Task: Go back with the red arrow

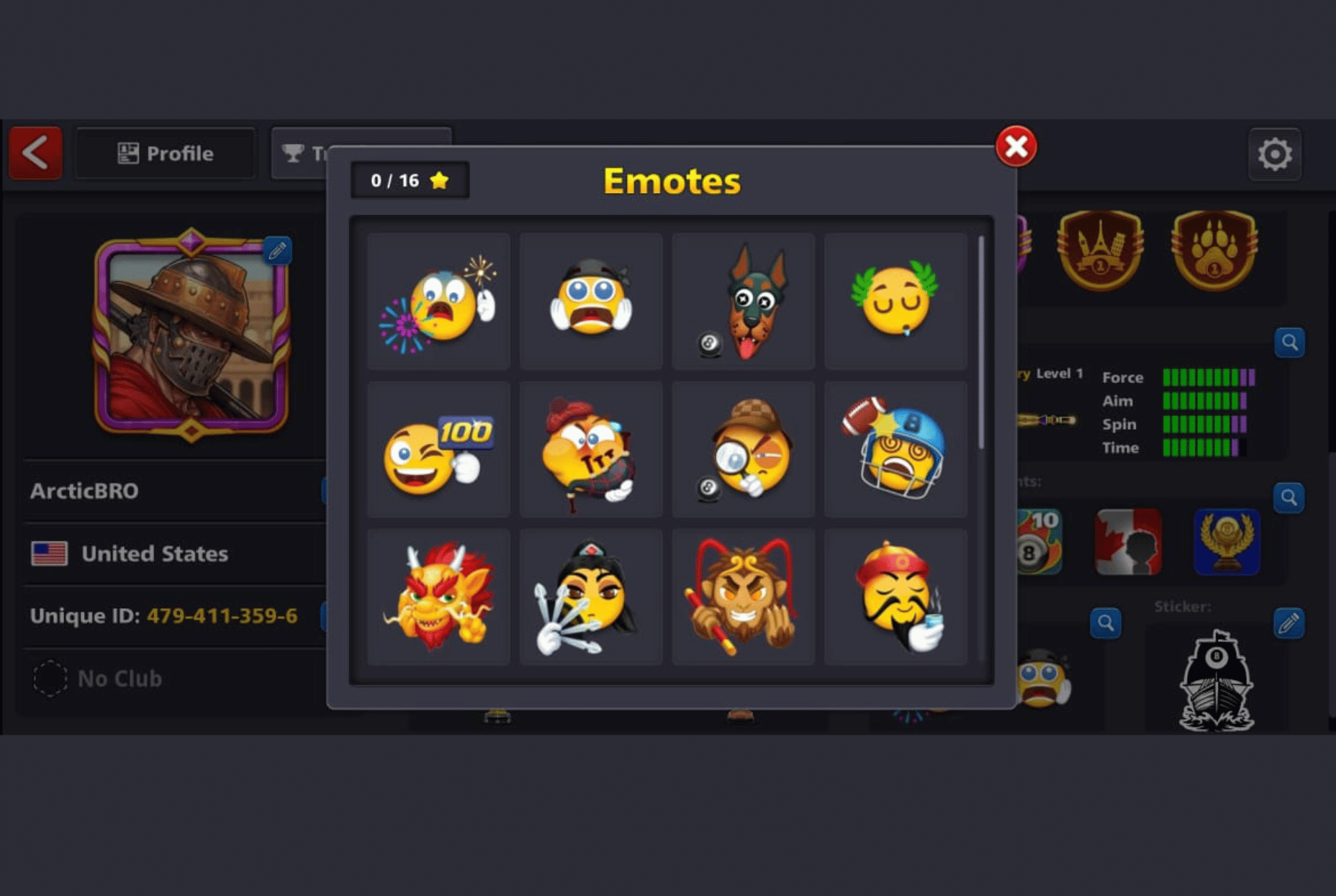Action: [35, 153]
